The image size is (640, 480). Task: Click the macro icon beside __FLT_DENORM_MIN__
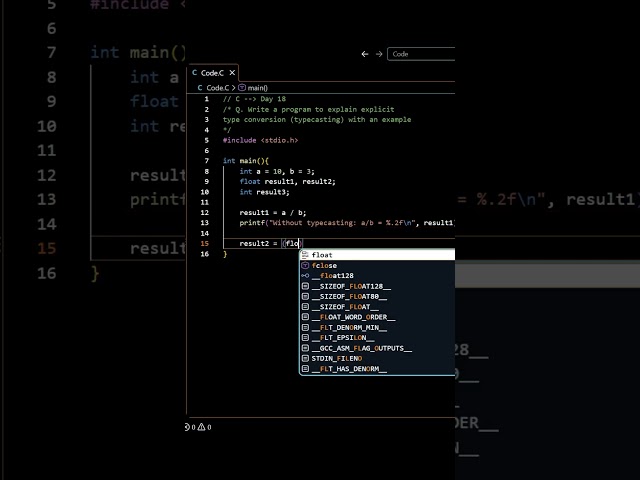305,327
